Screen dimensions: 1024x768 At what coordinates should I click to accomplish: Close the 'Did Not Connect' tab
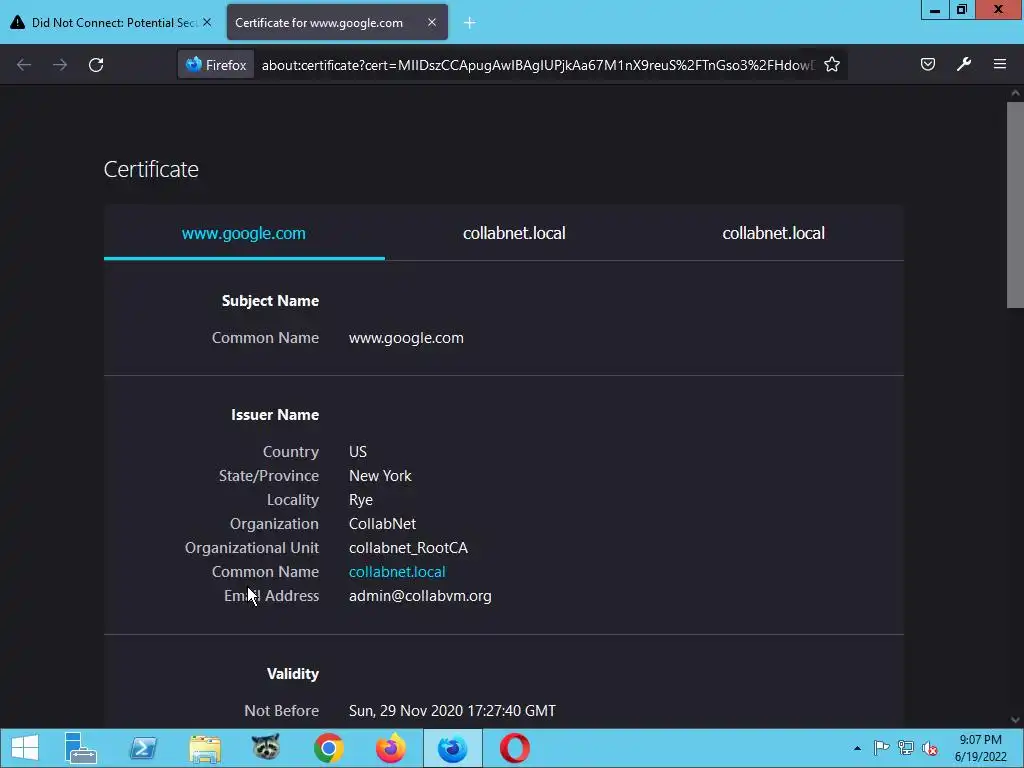tap(207, 22)
